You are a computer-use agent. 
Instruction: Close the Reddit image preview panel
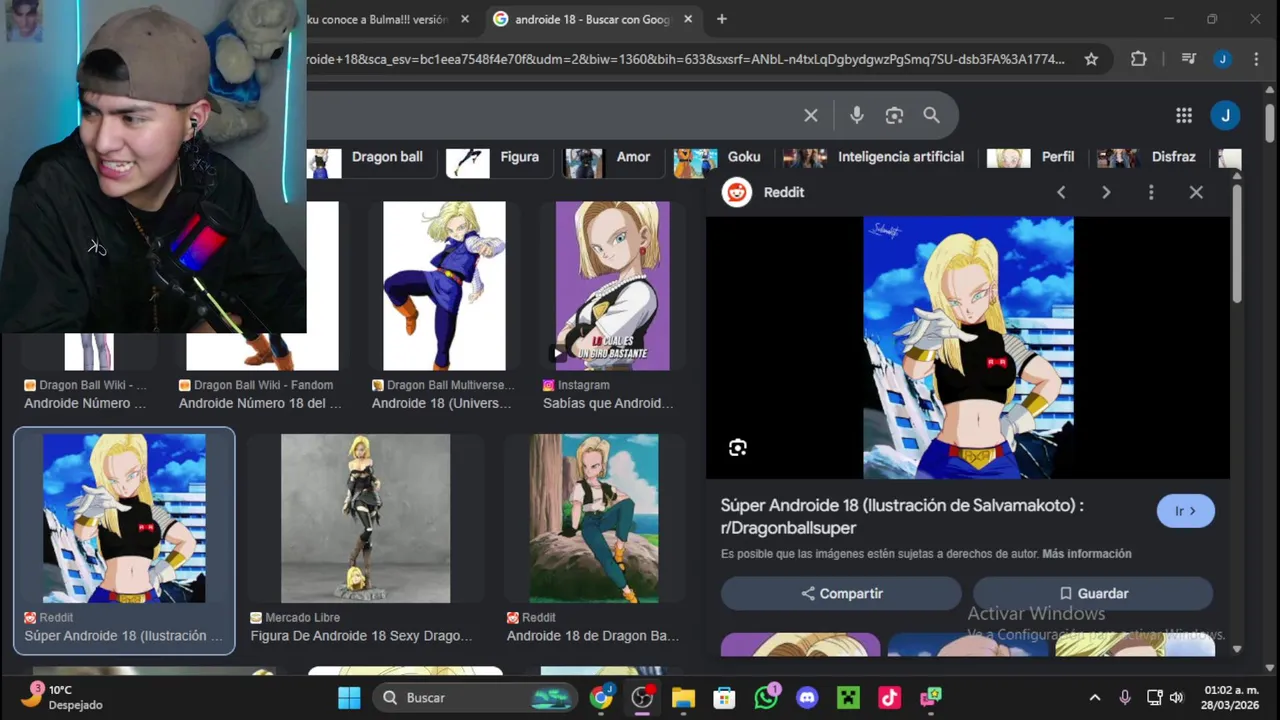coord(1196,192)
